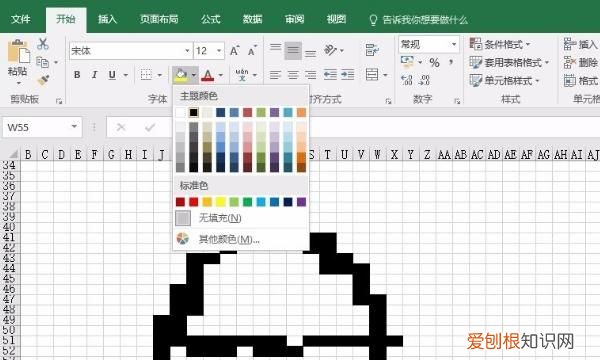Expand the underline style dropdown arrow
Viewport: 600px width, 360px height.
126,75
